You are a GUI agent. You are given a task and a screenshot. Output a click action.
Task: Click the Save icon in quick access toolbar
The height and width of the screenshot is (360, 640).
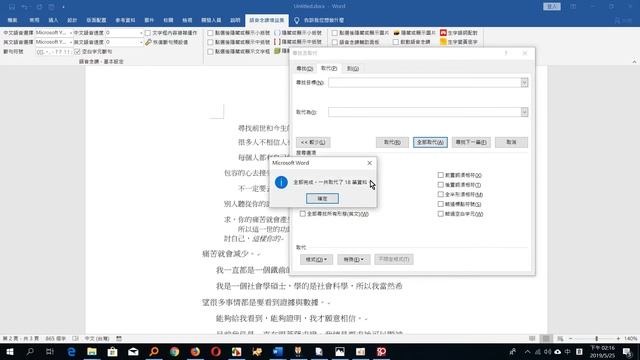12,7
